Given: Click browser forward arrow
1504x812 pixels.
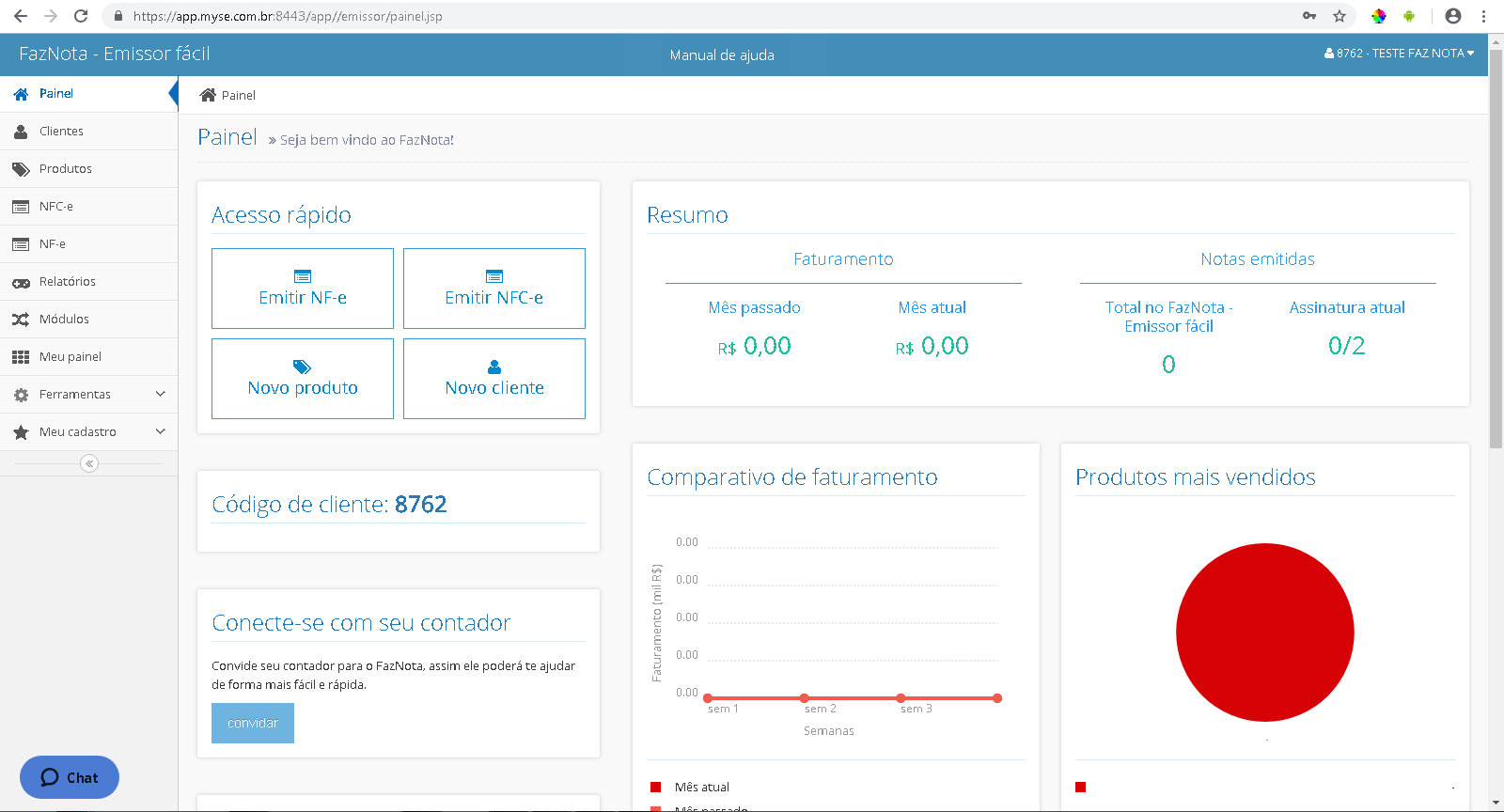Looking at the screenshot, I should [x=51, y=16].
